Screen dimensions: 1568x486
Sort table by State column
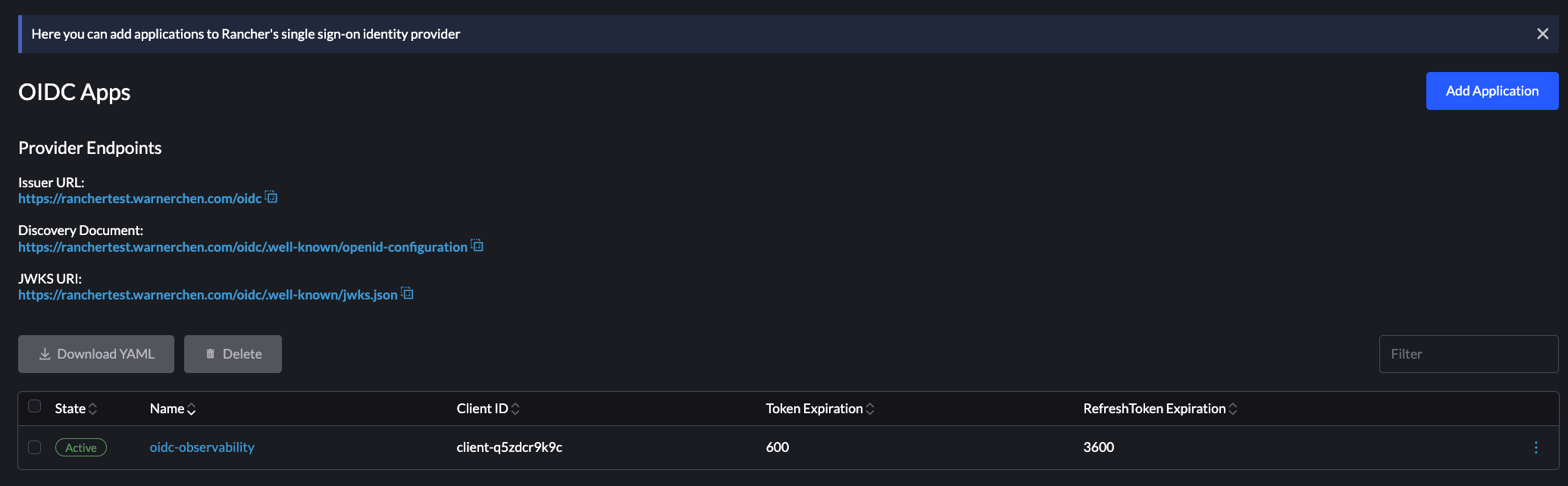tap(93, 409)
